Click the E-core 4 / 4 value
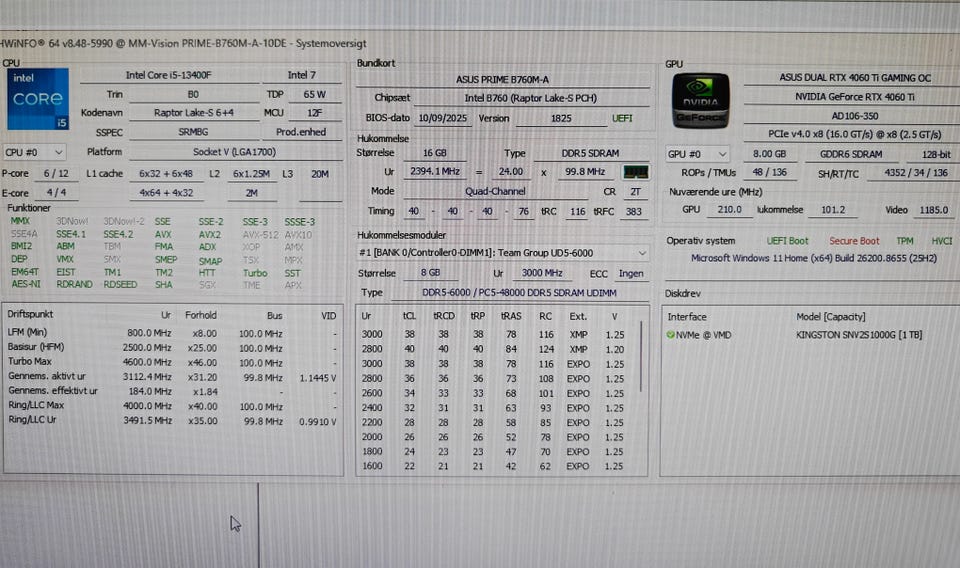This screenshot has height=568, width=960. click(56, 192)
